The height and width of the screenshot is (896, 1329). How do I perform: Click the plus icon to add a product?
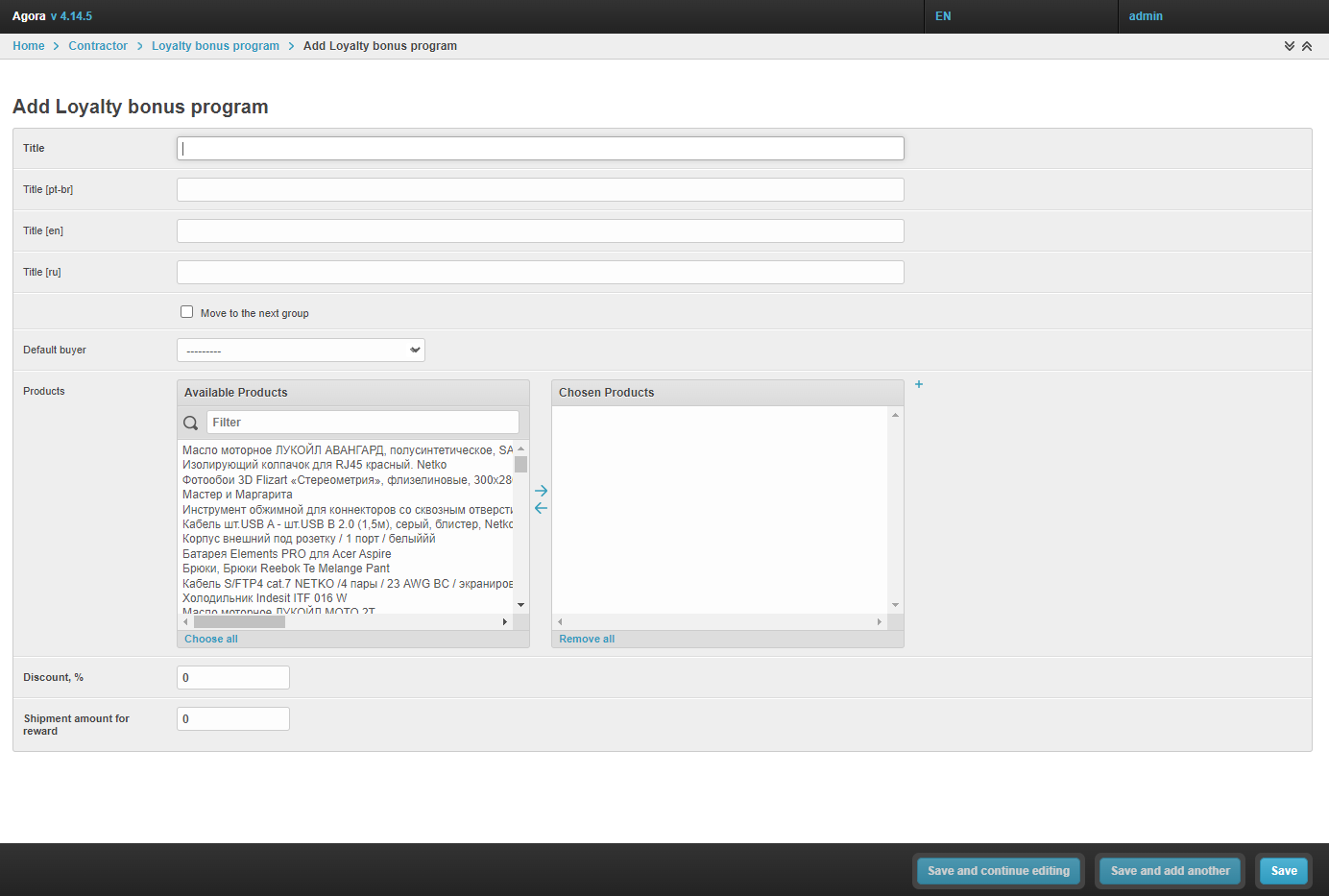919,384
